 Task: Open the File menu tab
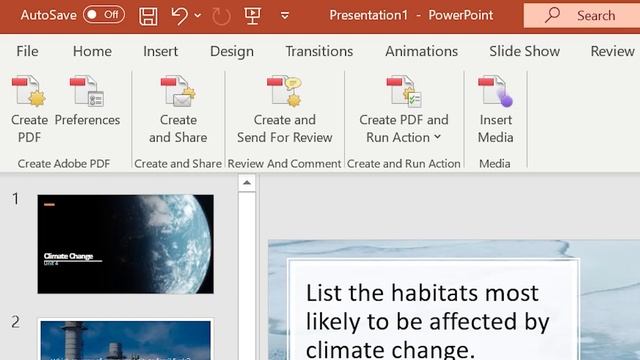pos(27,51)
